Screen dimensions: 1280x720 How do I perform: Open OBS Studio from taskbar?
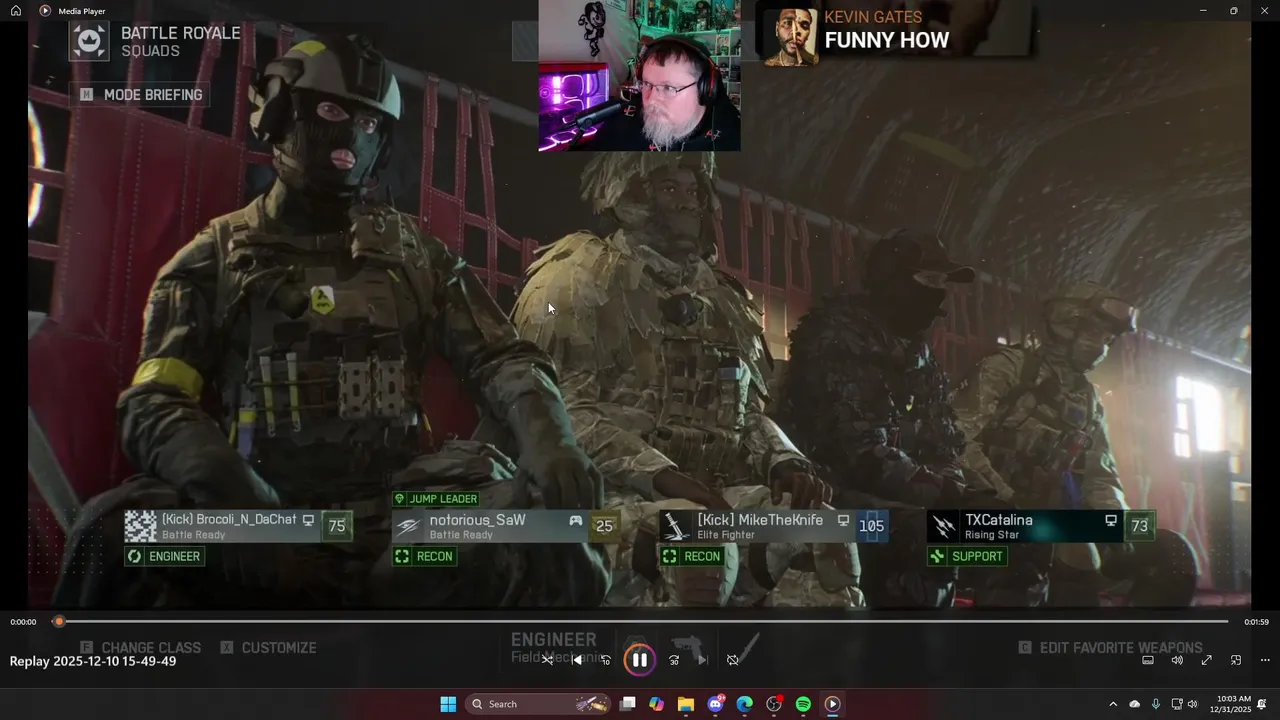pos(774,704)
